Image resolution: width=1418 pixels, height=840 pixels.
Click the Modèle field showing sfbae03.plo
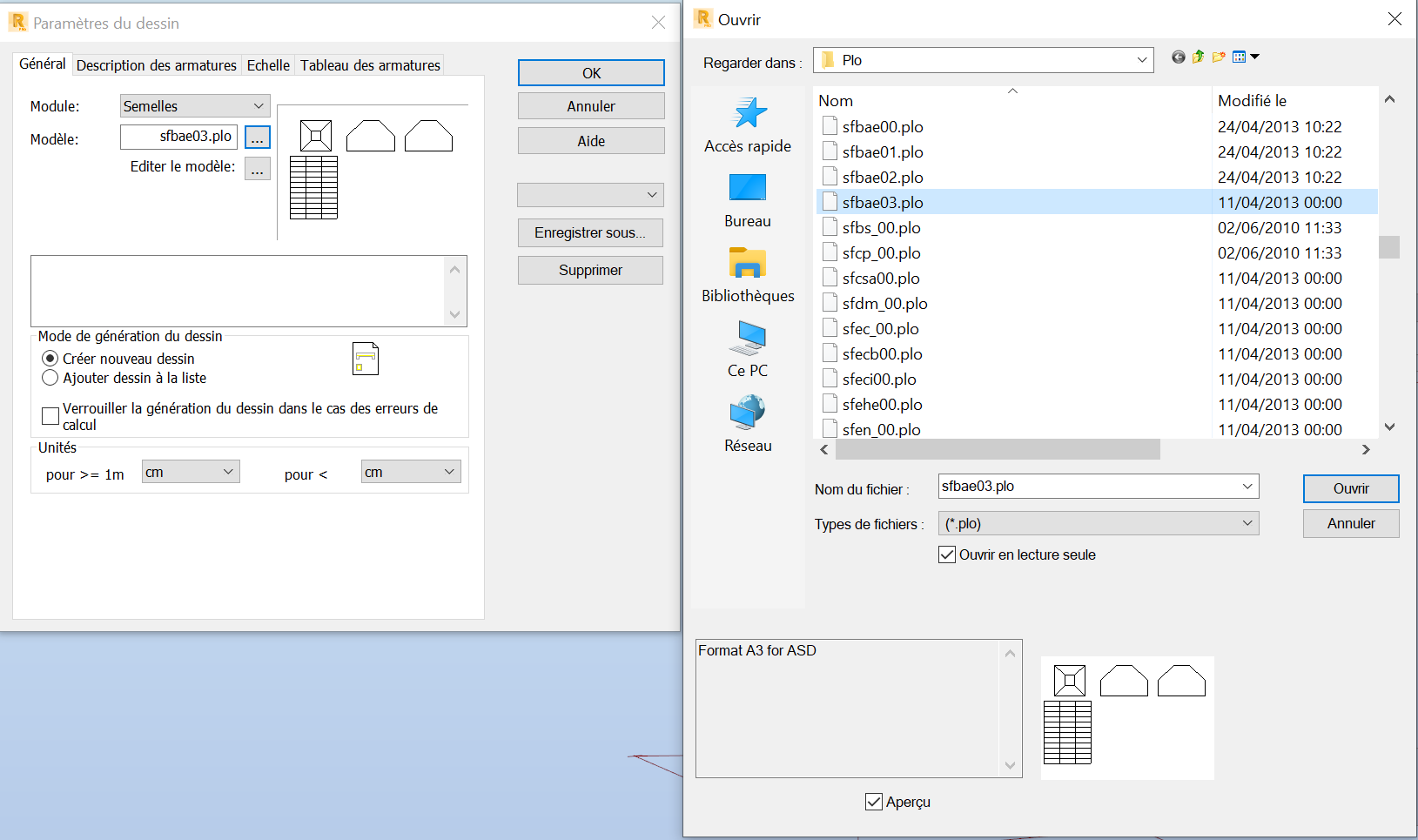pos(178,137)
